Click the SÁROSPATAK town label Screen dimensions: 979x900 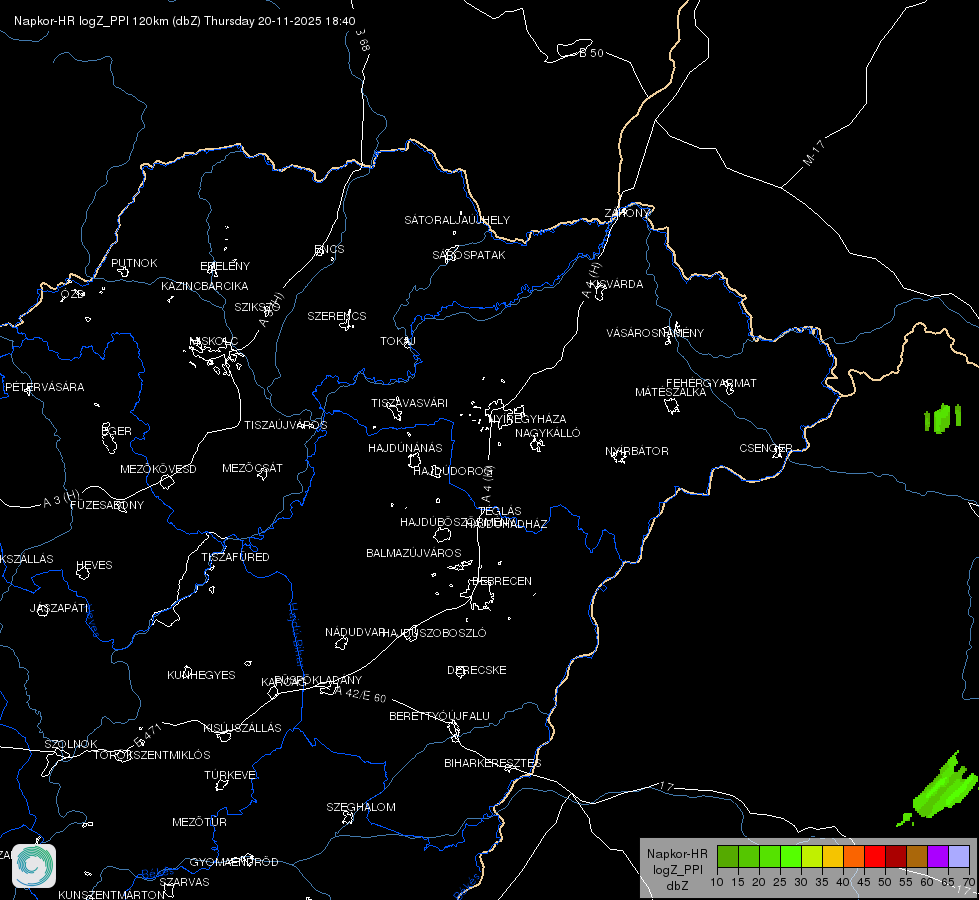coord(469,255)
